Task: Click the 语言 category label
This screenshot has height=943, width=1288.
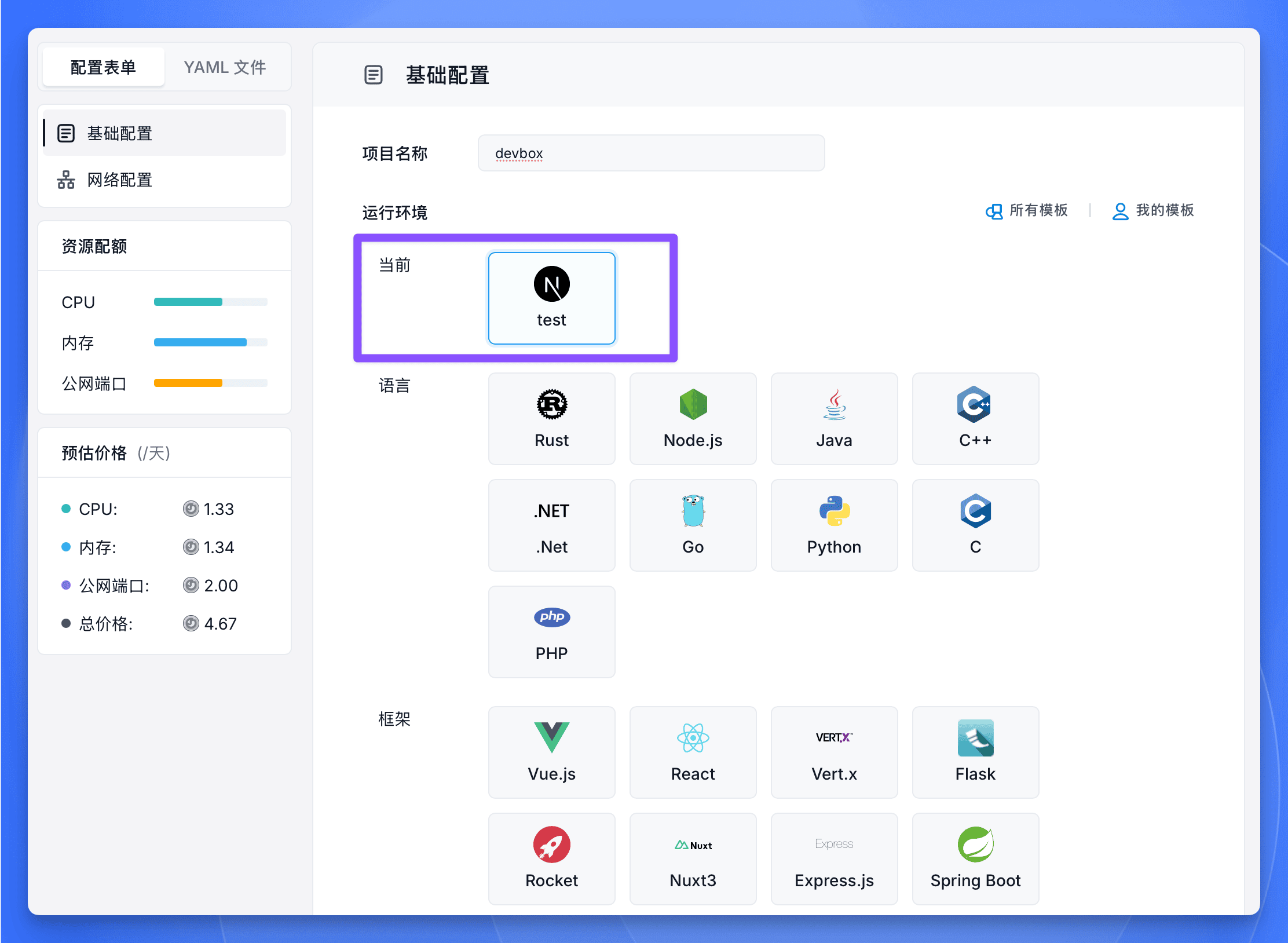Action: [394, 385]
